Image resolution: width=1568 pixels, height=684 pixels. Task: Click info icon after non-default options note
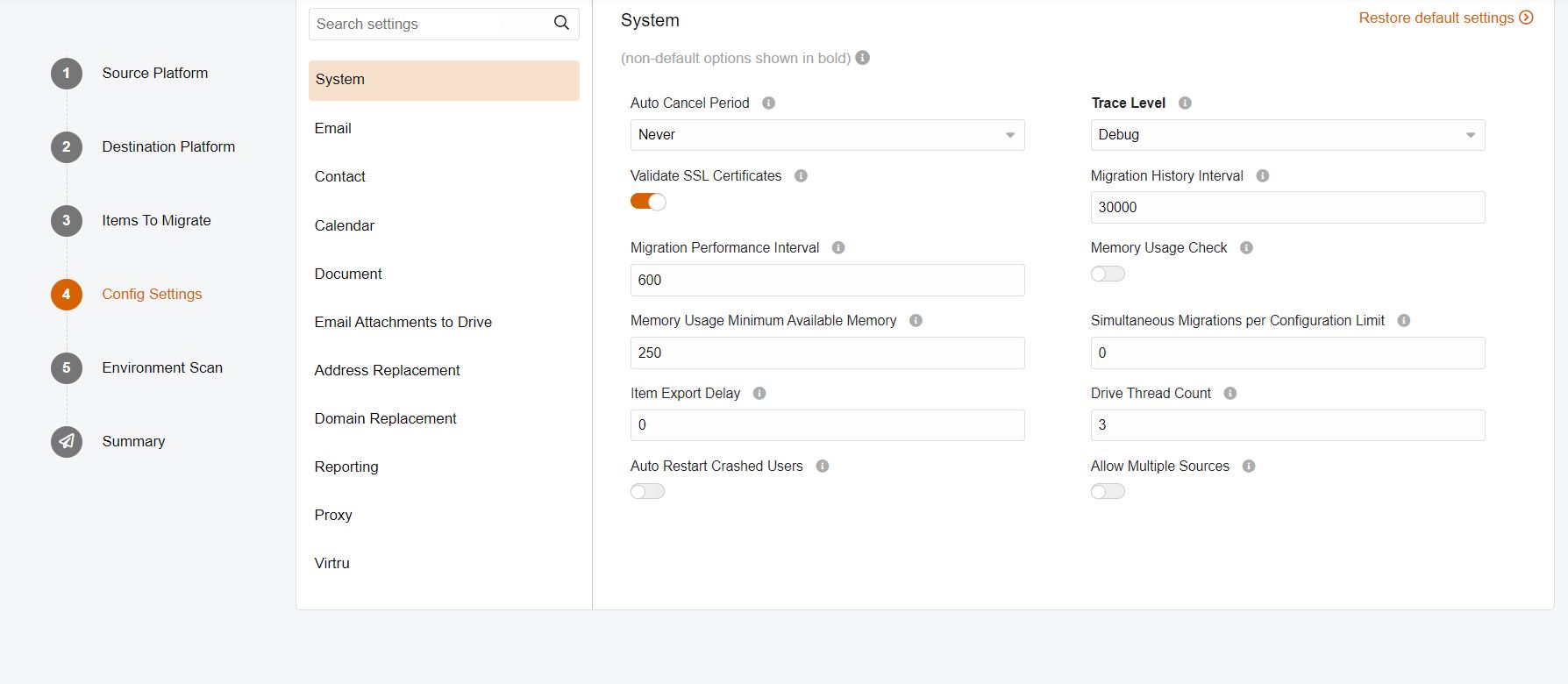[x=863, y=58]
